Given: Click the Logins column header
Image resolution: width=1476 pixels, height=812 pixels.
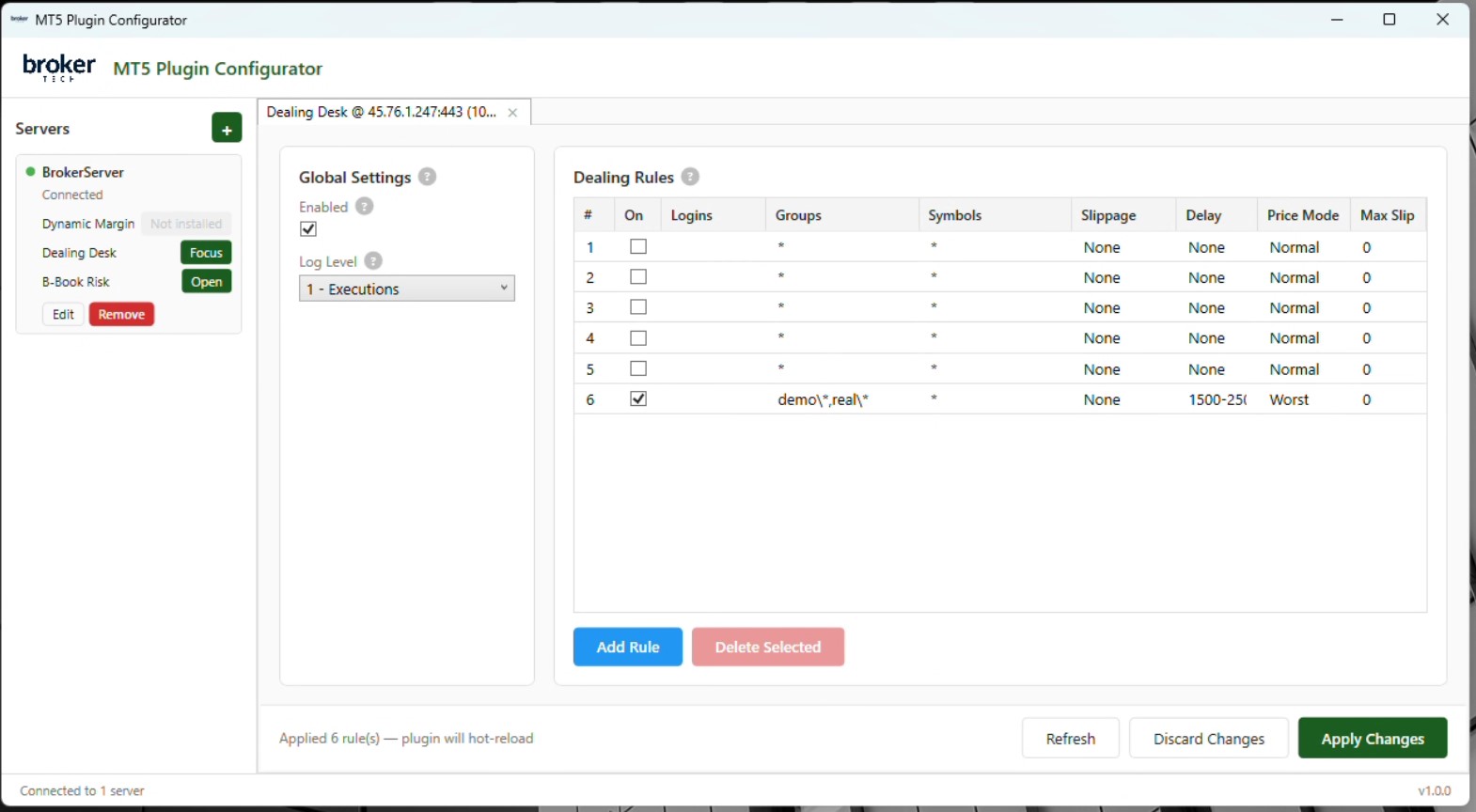Looking at the screenshot, I should [x=713, y=215].
